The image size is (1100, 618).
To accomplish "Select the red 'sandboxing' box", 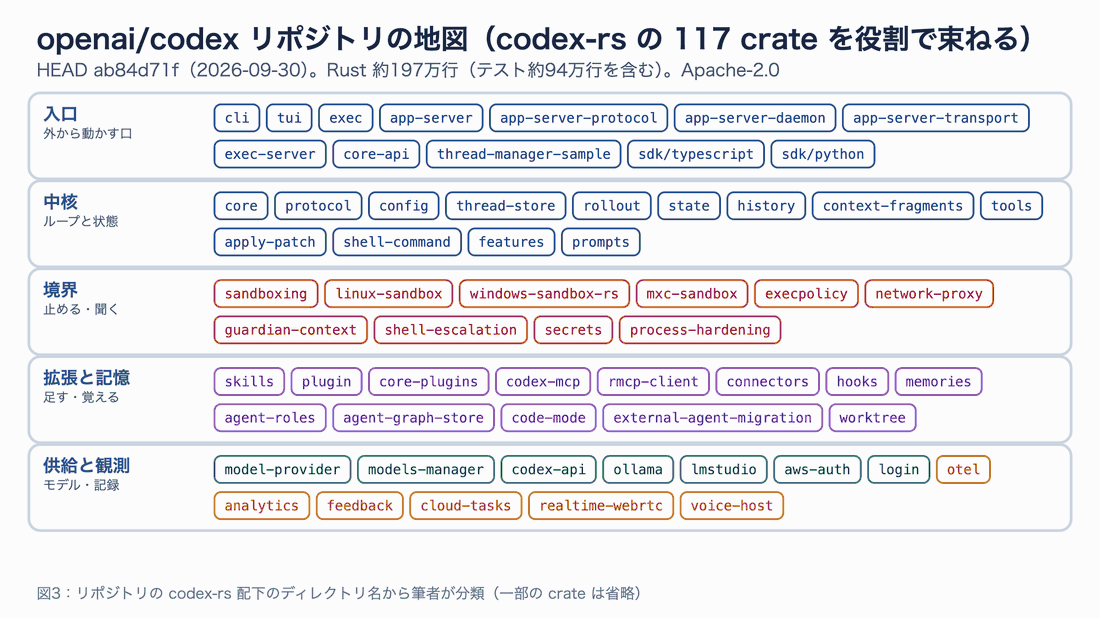I will [266, 294].
